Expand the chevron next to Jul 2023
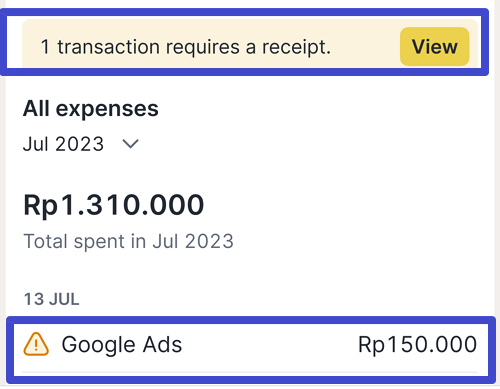500x389 pixels. tap(130, 144)
